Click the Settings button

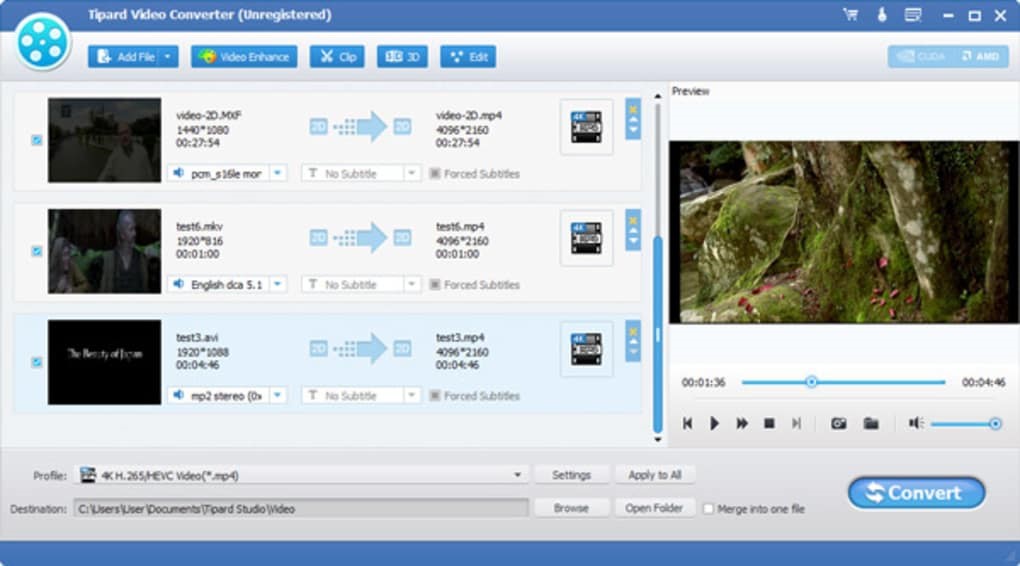[x=571, y=475]
